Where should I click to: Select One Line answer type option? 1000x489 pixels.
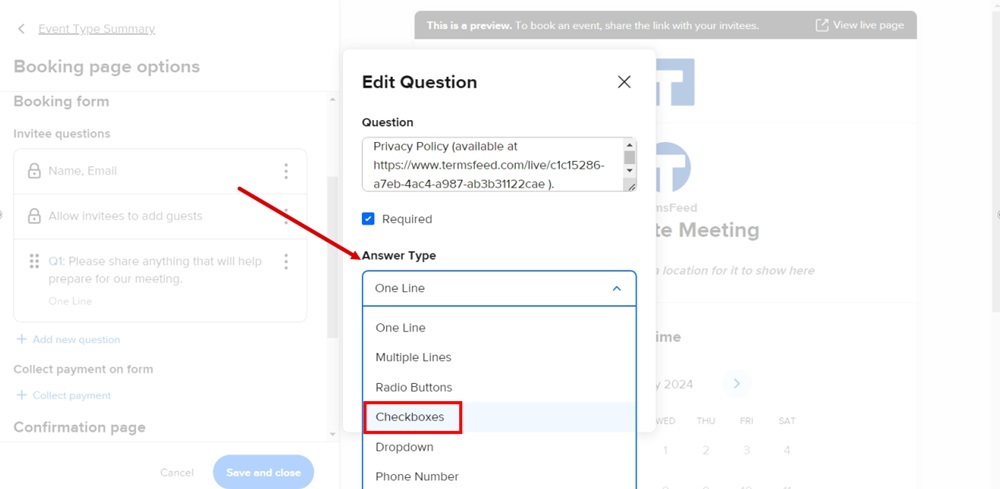499,328
